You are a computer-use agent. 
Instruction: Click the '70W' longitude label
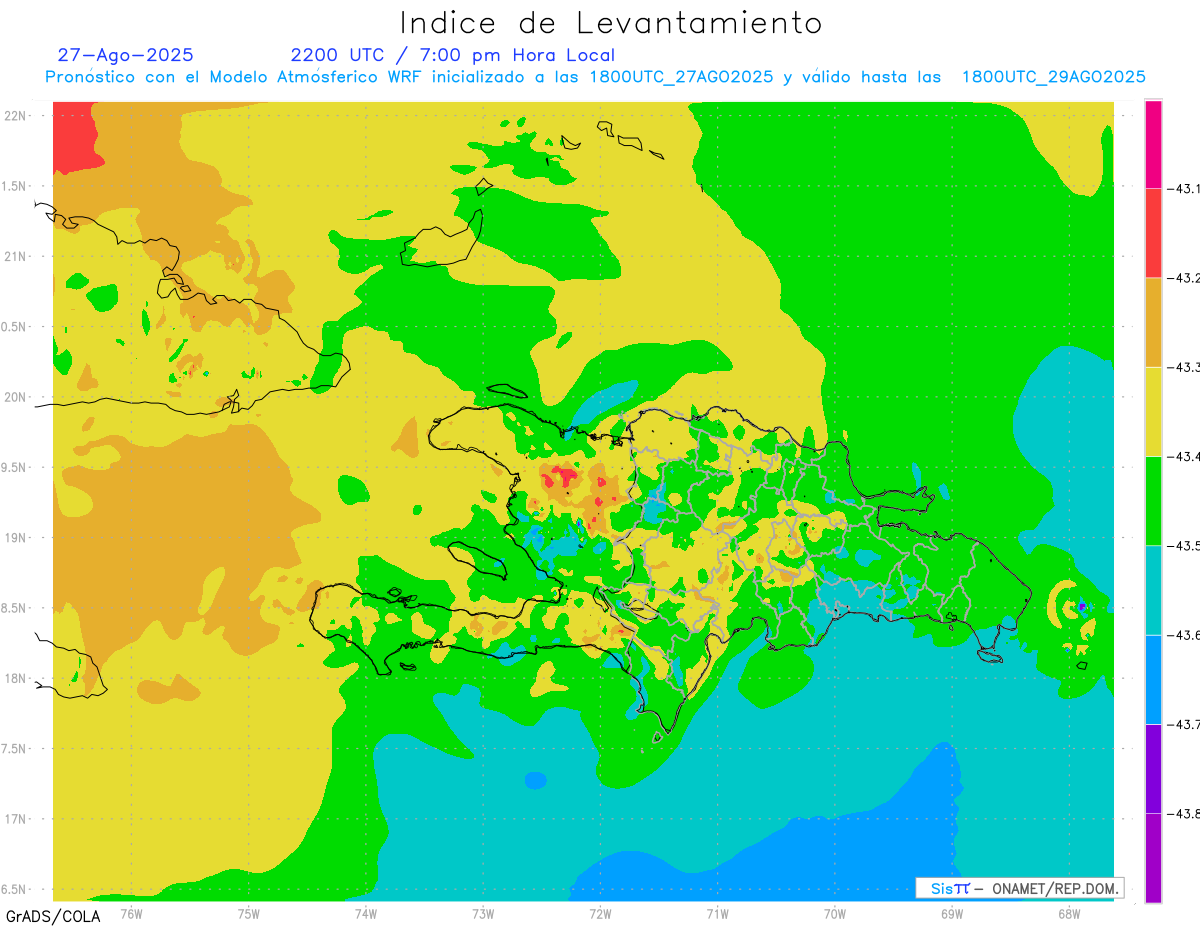835,914
